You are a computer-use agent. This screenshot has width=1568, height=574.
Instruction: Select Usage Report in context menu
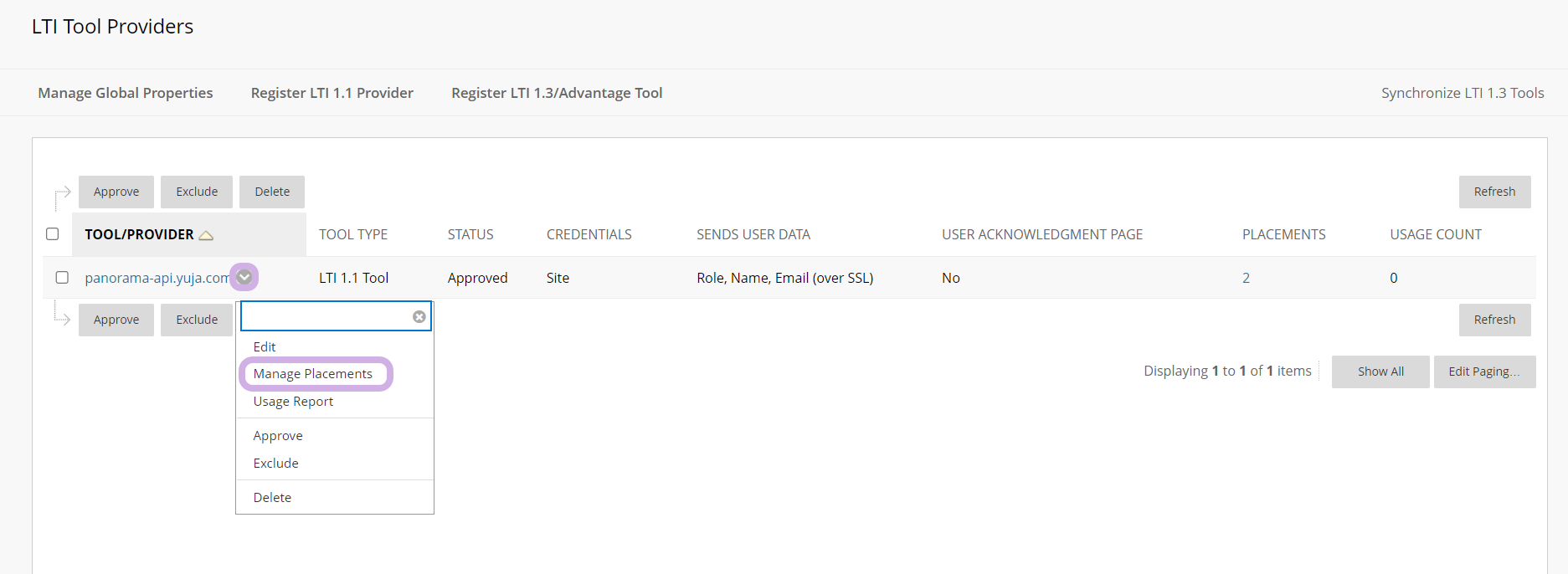tap(293, 402)
